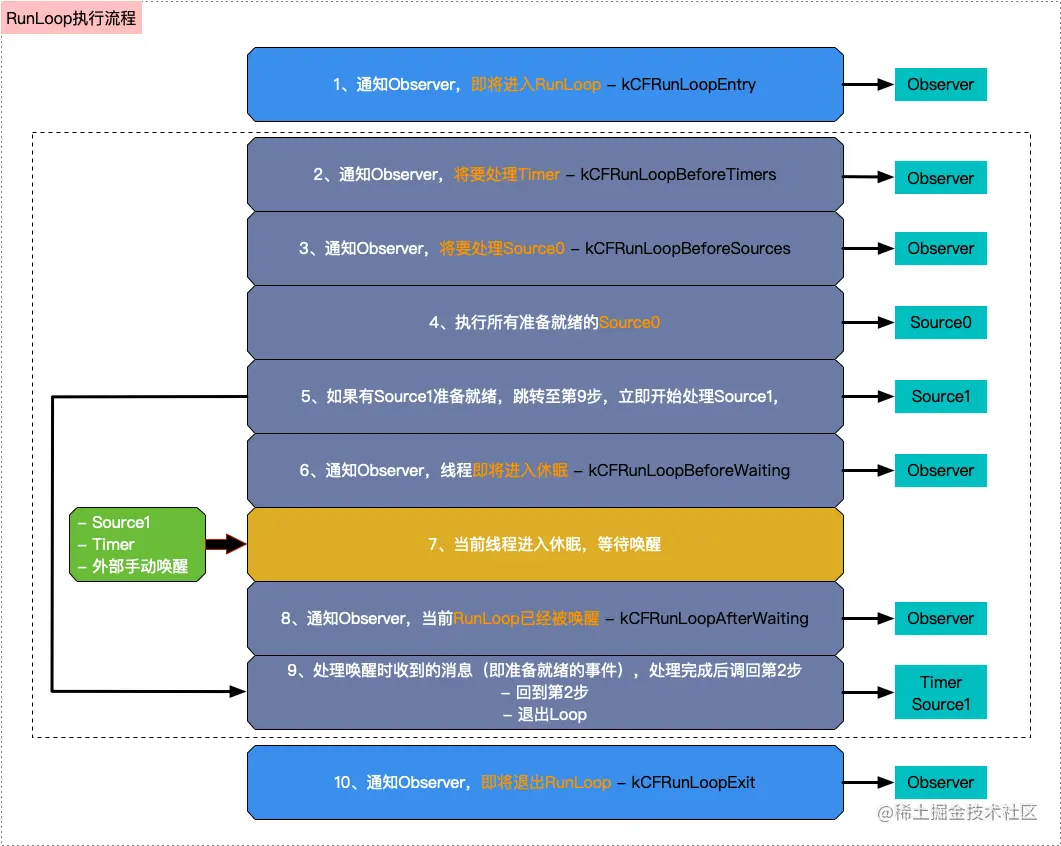Click the Observer box beside kCFRunLoopBeforeSources step
The image size is (1061, 846).
point(941,248)
